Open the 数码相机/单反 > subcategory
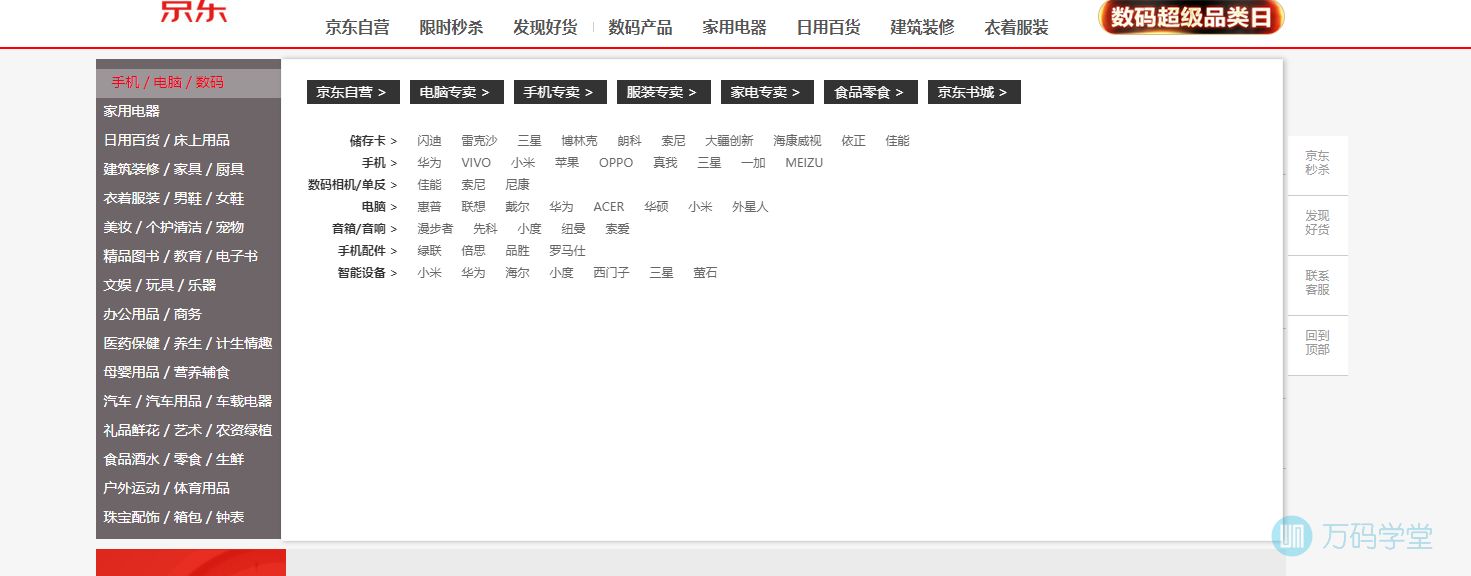 353,185
